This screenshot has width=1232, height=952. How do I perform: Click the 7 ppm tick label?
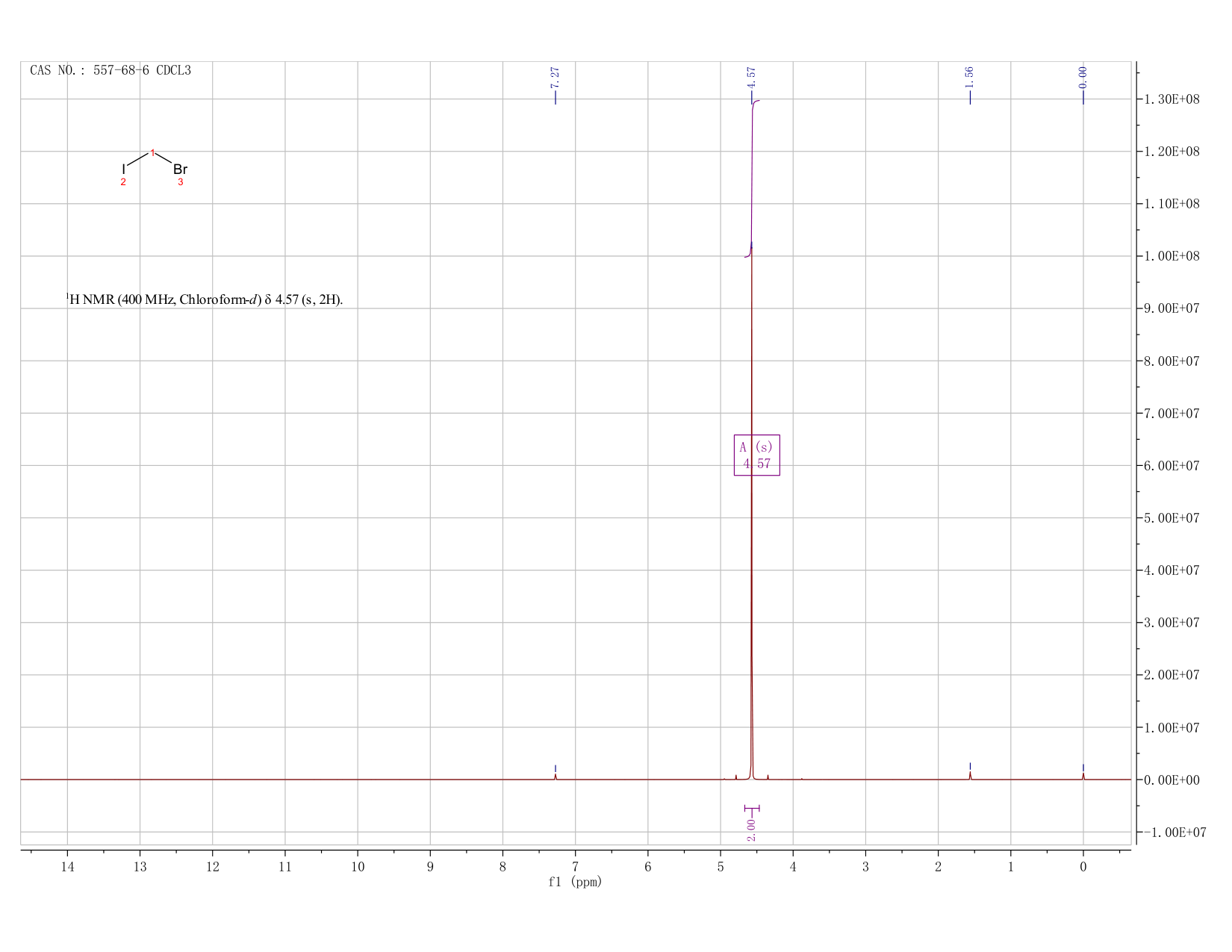(x=575, y=867)
